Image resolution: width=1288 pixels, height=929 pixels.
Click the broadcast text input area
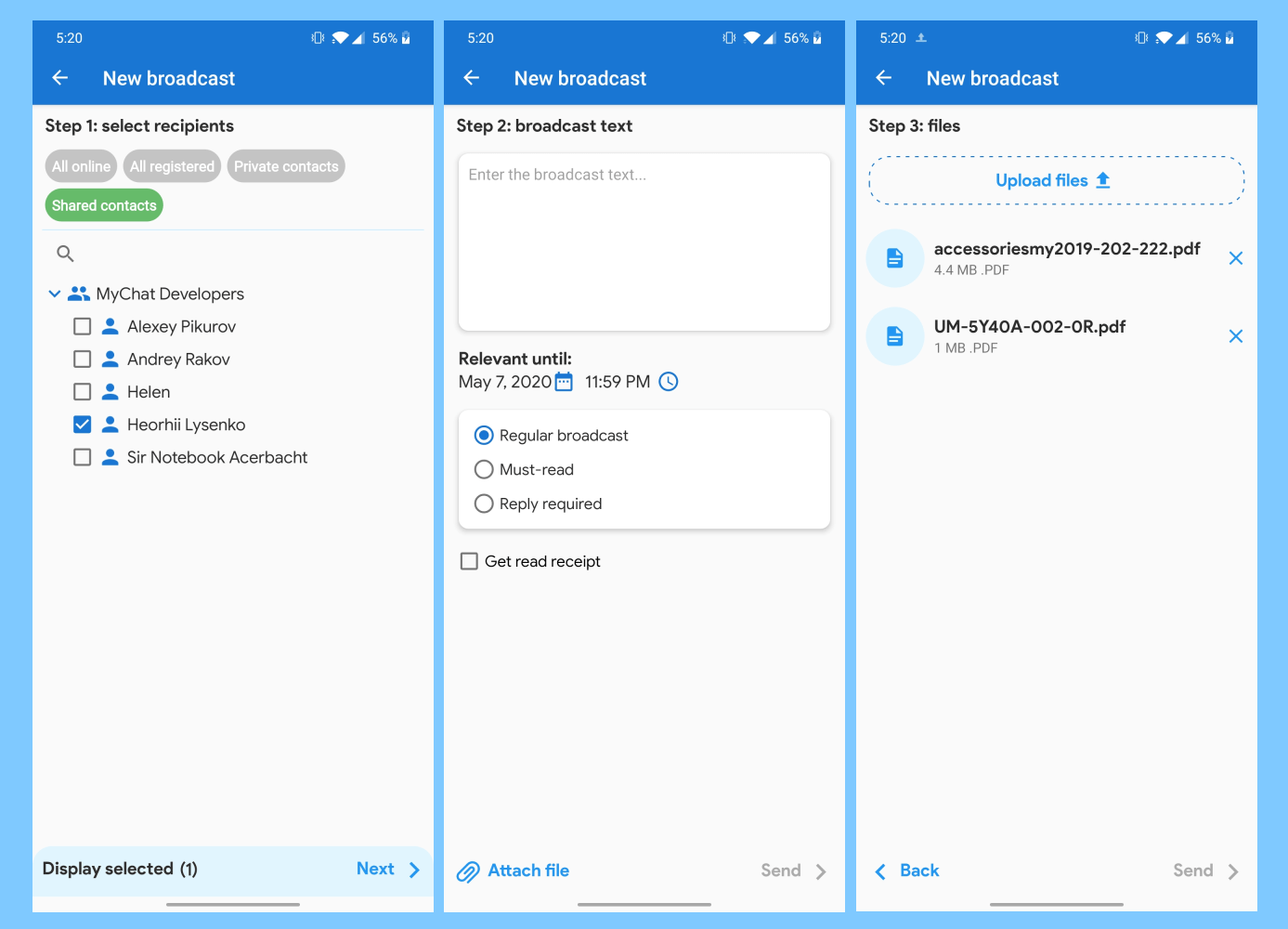tap(644, 242)
